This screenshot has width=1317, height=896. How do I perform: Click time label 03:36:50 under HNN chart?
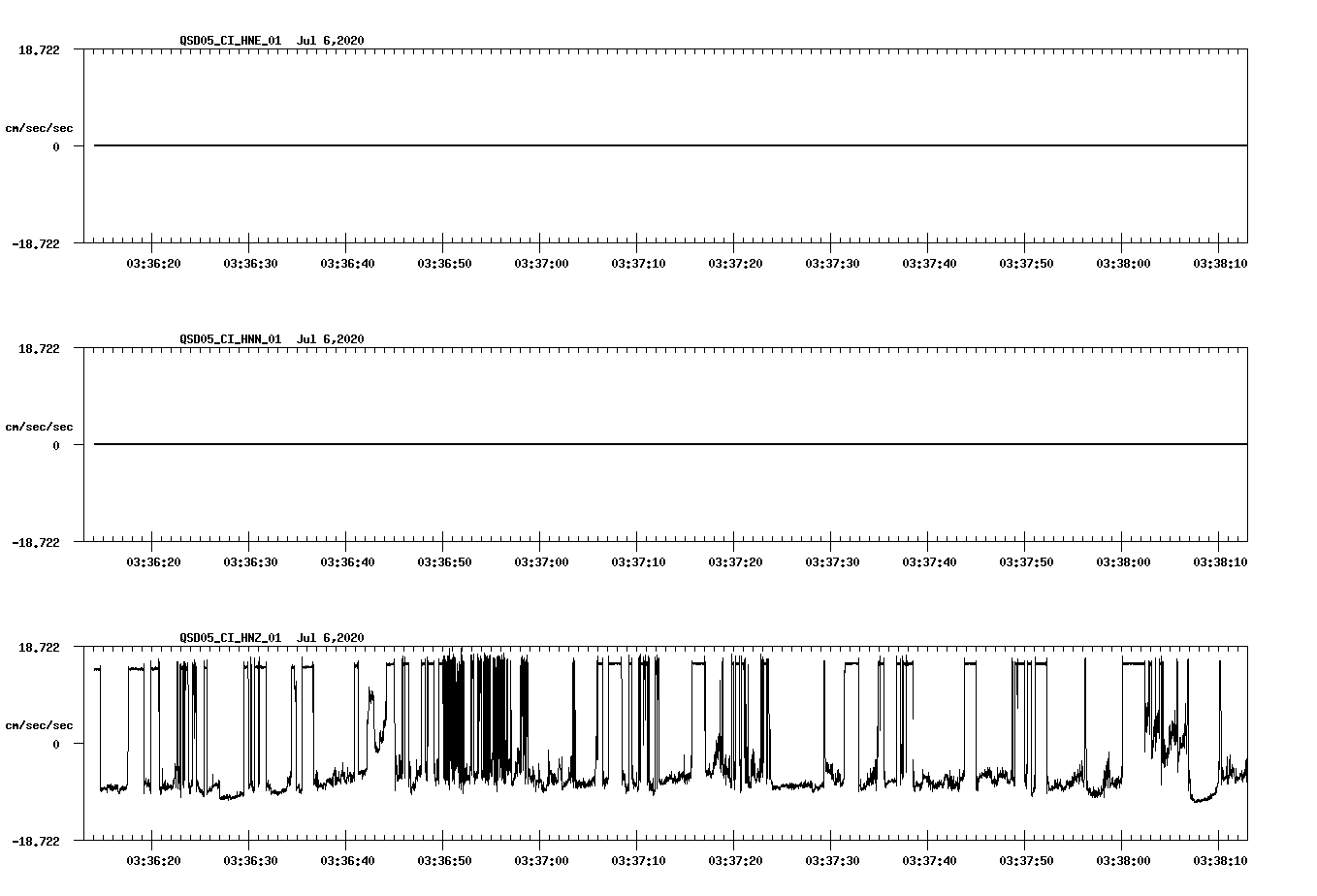coord(444,562)
